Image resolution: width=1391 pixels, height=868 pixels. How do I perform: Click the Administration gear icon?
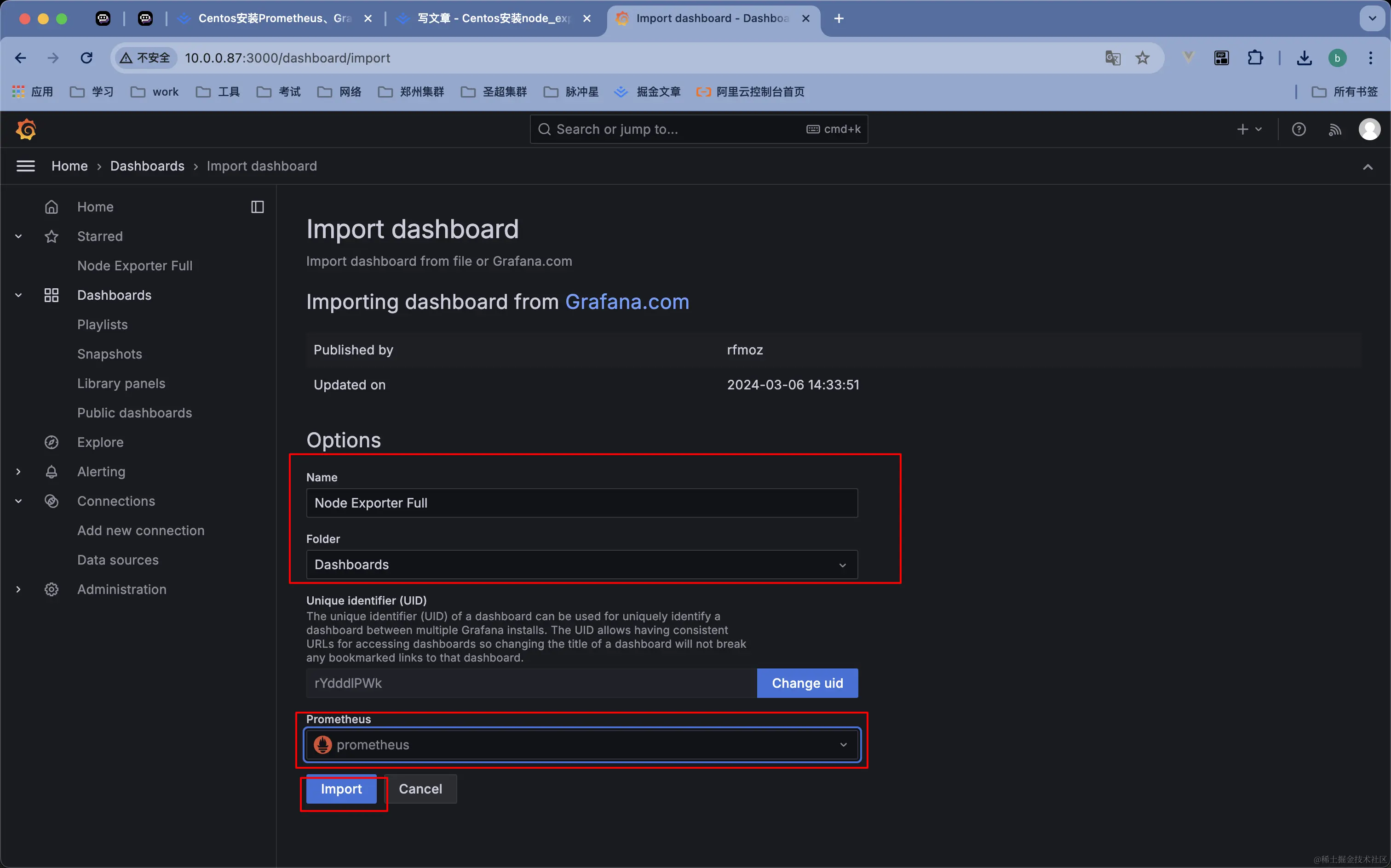coord(52,589)
